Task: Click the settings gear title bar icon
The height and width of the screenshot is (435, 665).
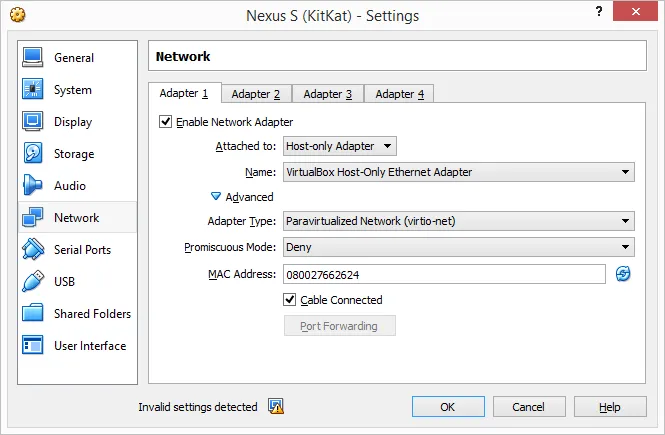Action: pyautogui.click(x=17, y=15)
